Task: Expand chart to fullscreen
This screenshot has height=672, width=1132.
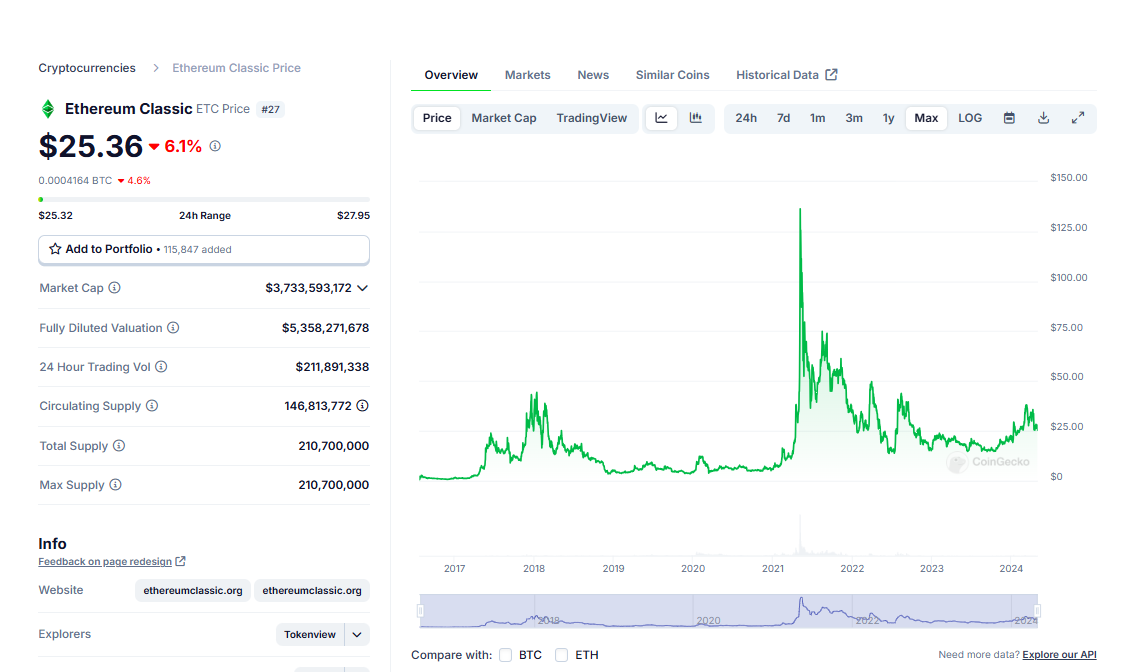Action: [x=1078, y=118]
